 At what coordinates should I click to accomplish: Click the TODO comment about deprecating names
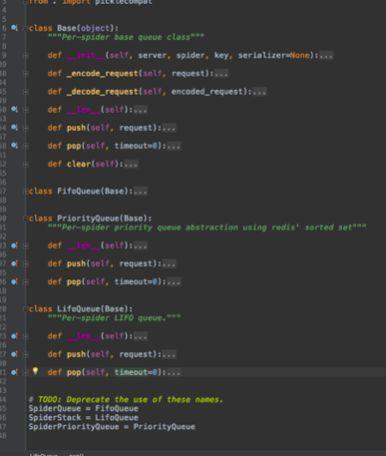point(126,399)
